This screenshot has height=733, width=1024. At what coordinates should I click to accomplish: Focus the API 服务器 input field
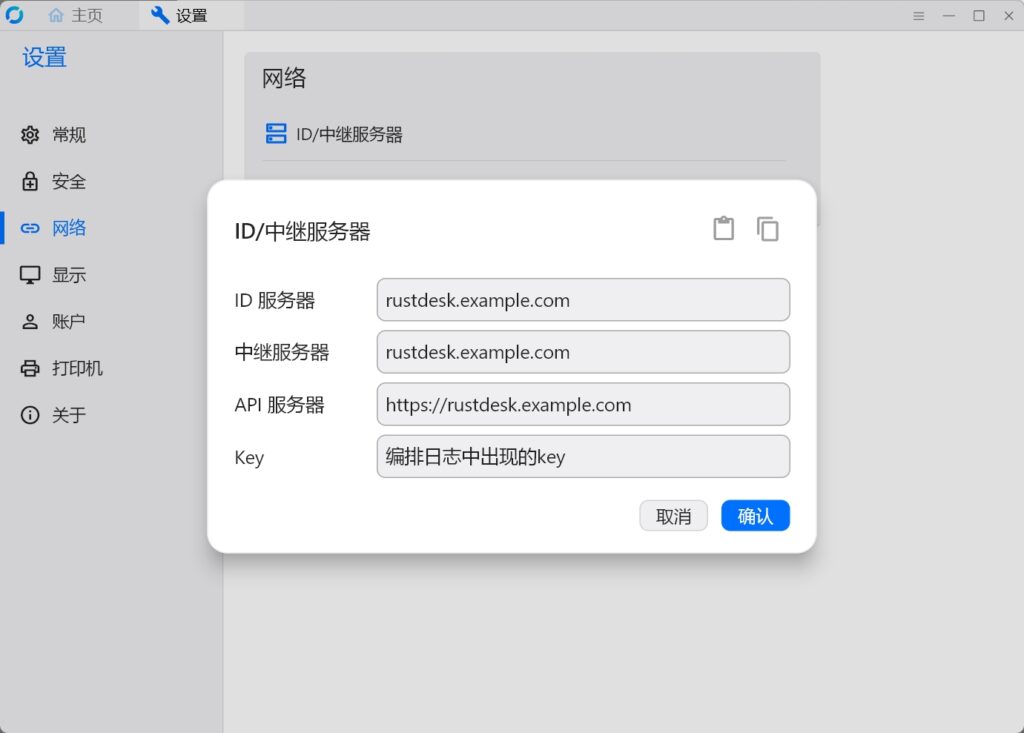(x=583, y=404)
